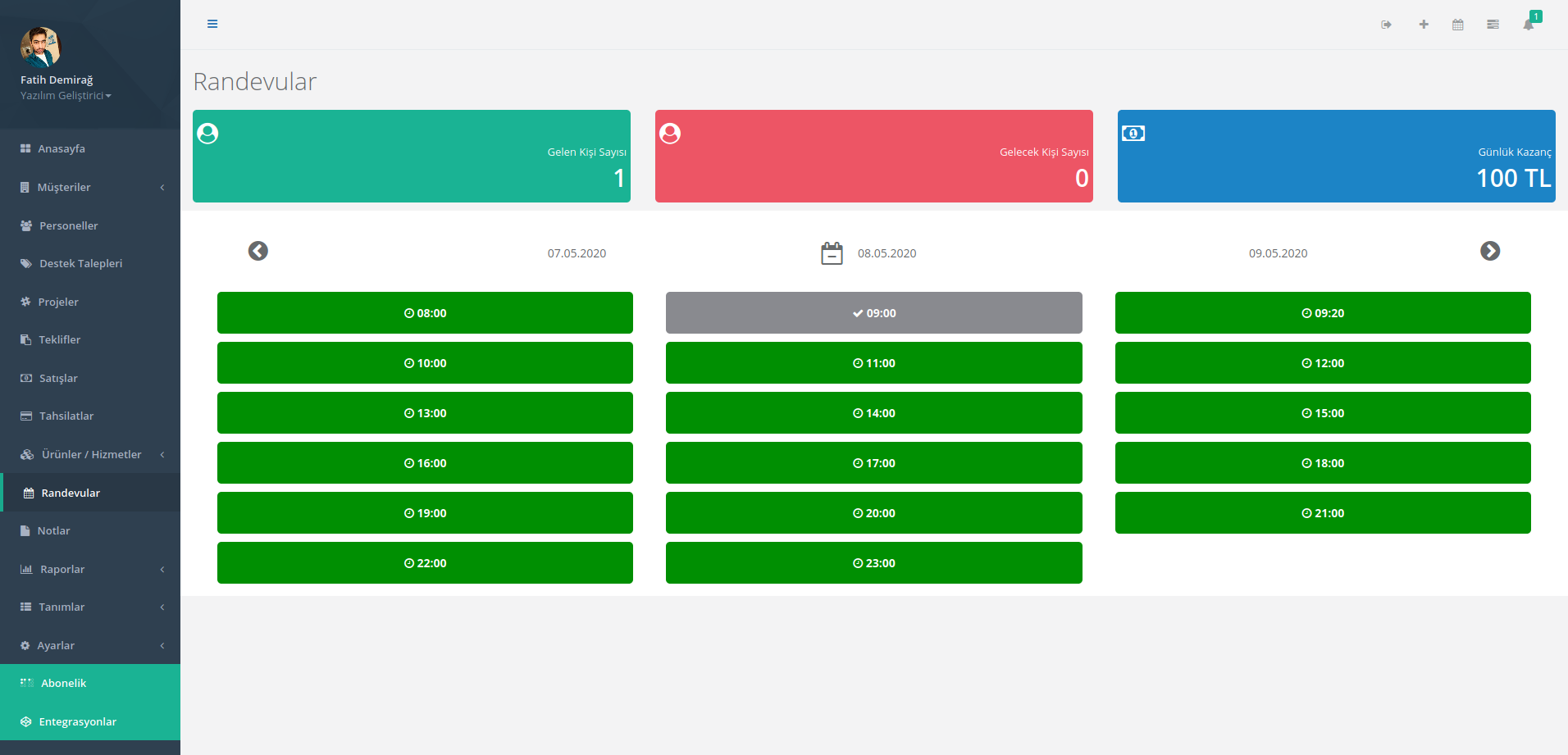Open Entegrasyonlar in the sidebar
Screen dimensions: 1568x755
tap(90, 721)
